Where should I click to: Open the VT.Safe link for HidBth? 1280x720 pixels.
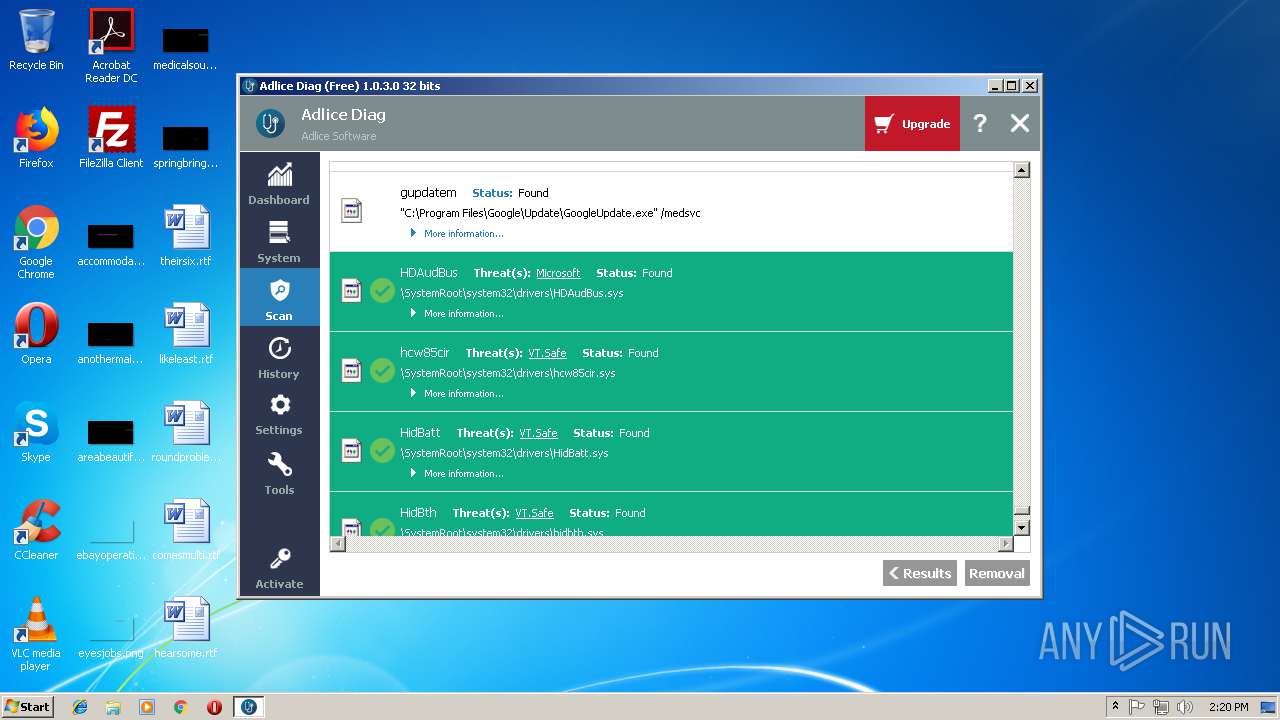click(534, 513)
